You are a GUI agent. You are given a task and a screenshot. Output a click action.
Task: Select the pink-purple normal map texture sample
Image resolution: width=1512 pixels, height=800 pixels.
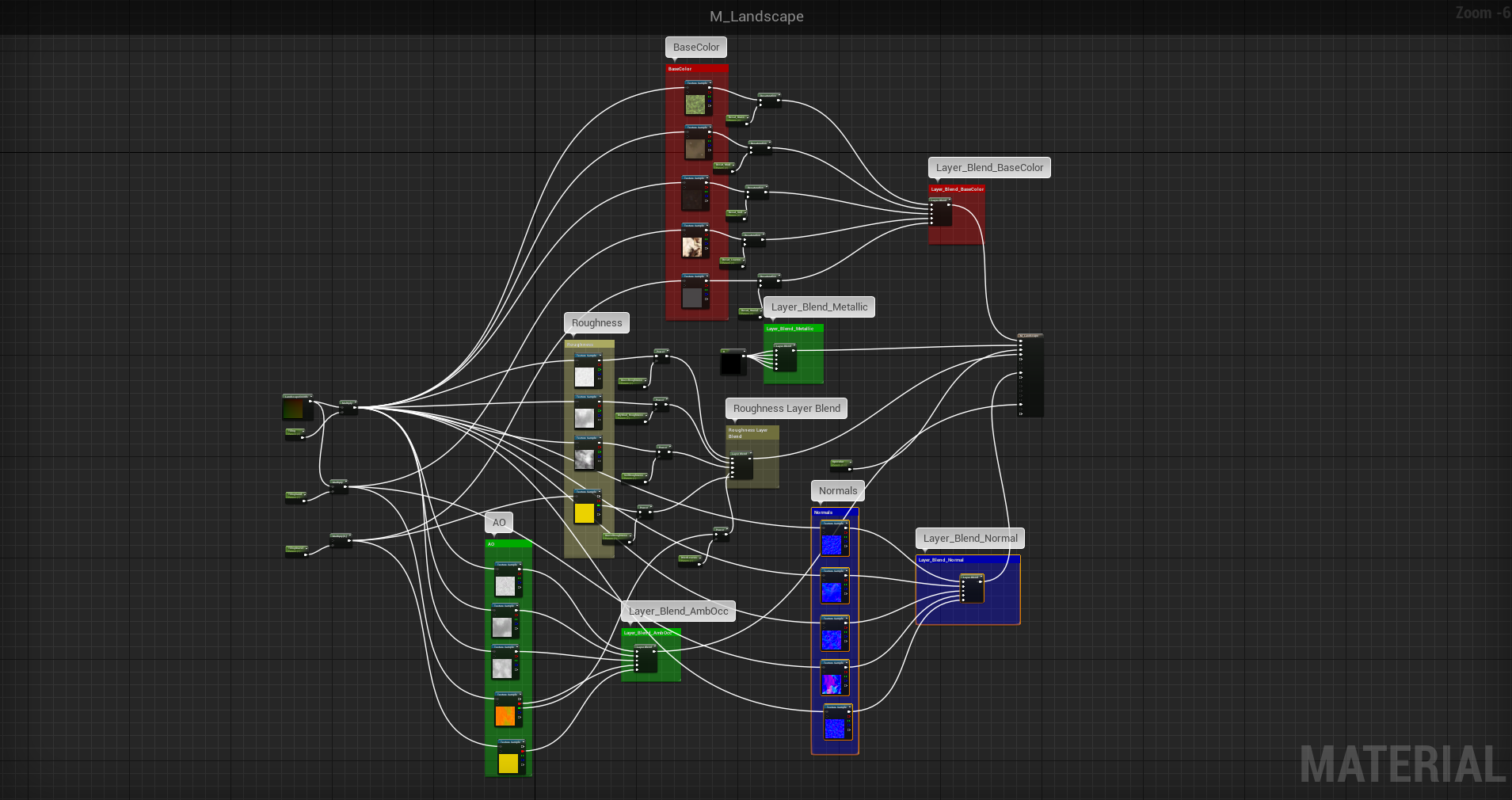pyautogui.click(x=832, y=684)
